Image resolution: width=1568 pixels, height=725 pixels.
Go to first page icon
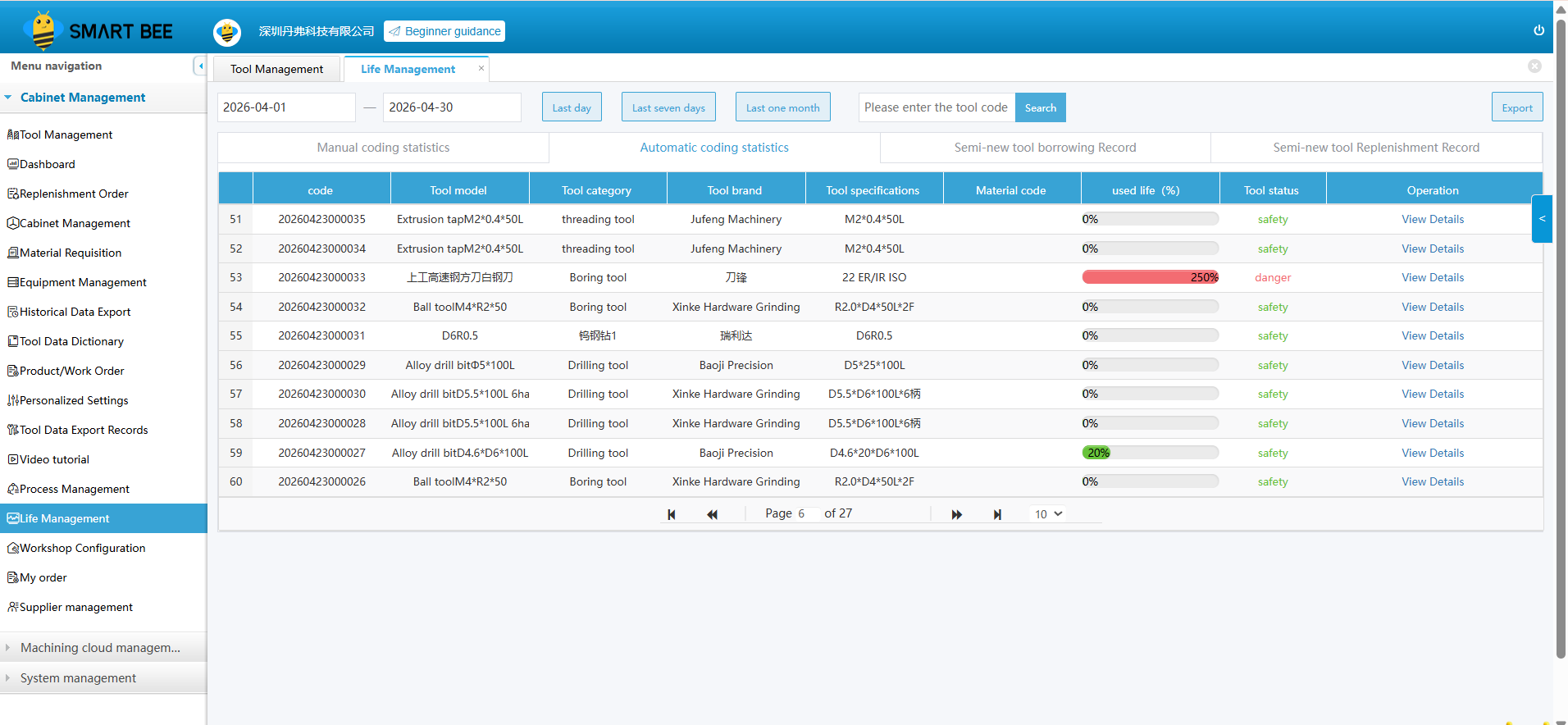tap(672, 514)
